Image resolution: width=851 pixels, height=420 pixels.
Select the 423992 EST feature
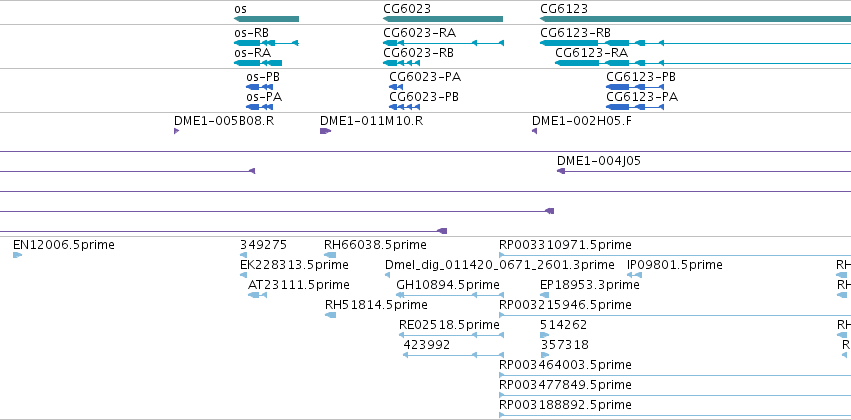[454, 355]
